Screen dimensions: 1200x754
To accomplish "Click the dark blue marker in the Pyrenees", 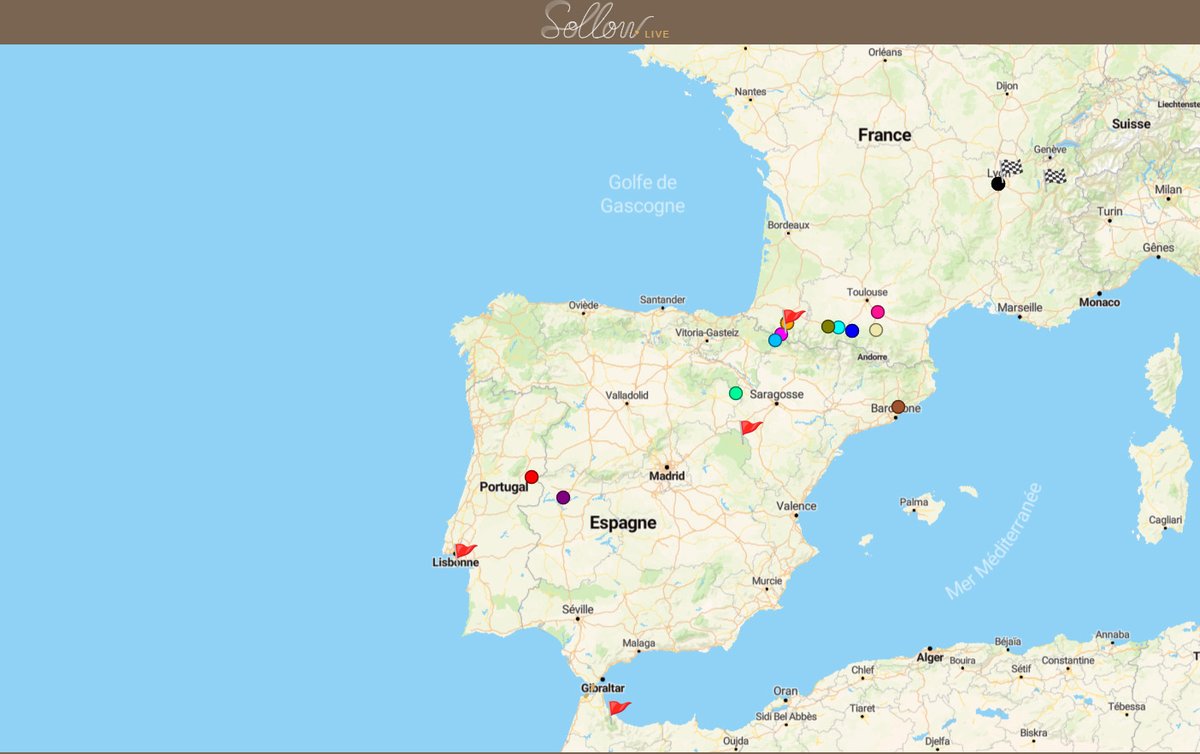I will coord(852,331).
